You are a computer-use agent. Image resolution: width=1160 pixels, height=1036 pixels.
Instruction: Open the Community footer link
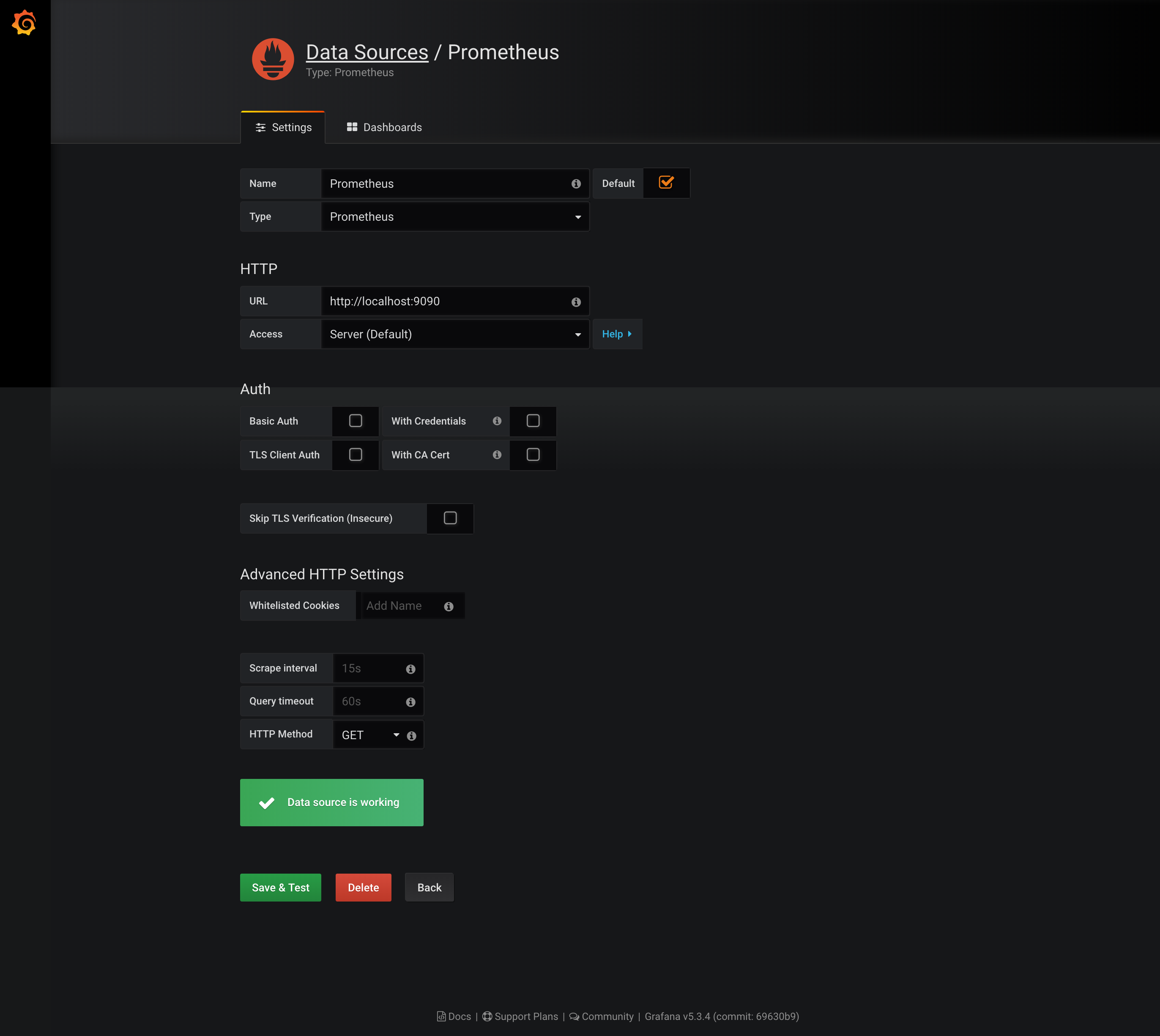(x=601, y=1016)
